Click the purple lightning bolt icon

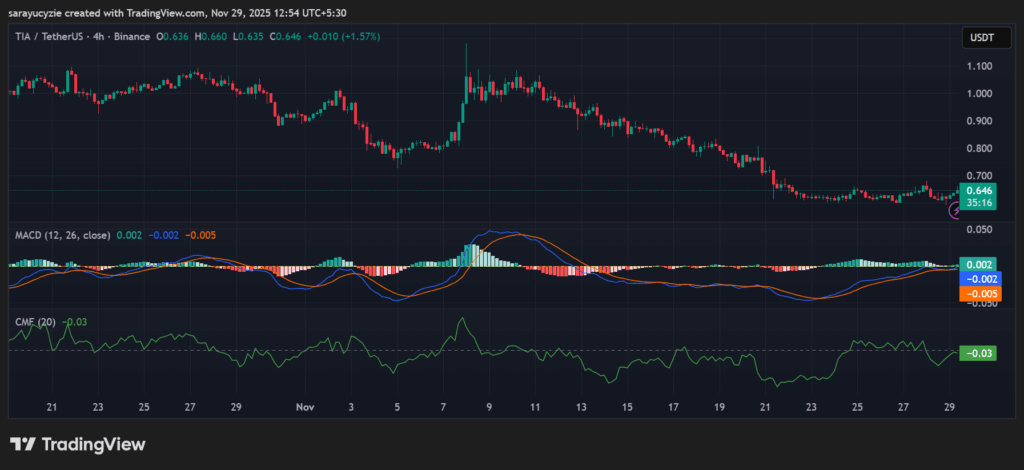coord(955,210)
